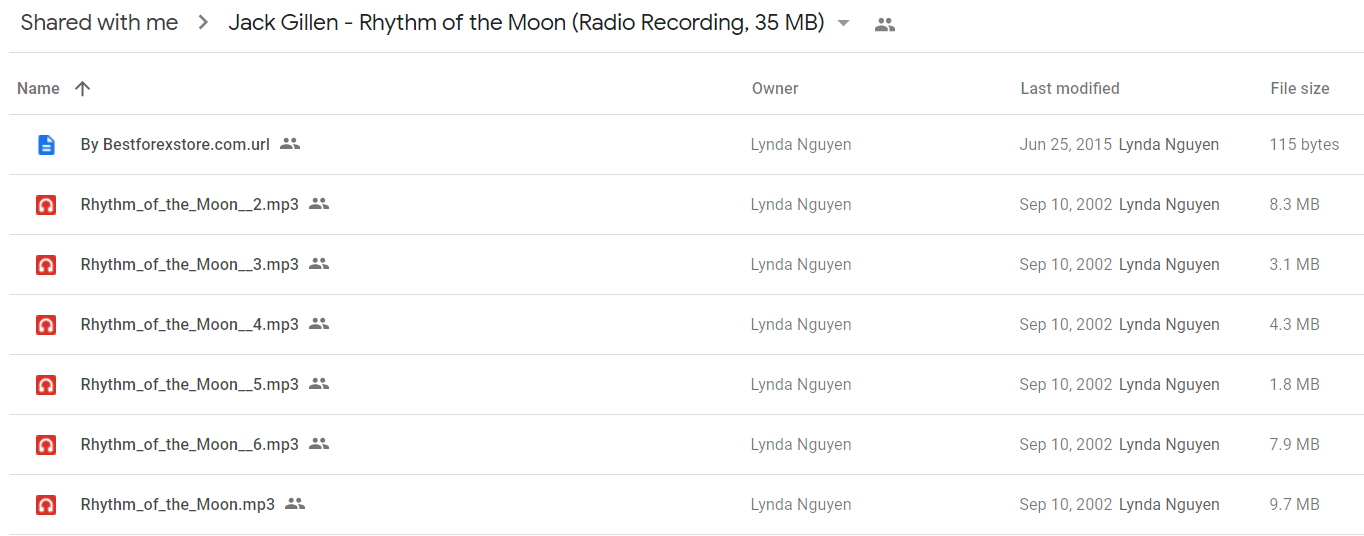Reverse sort order with the Name arrow
1364x536 pixels.
[x=82, y=88]
